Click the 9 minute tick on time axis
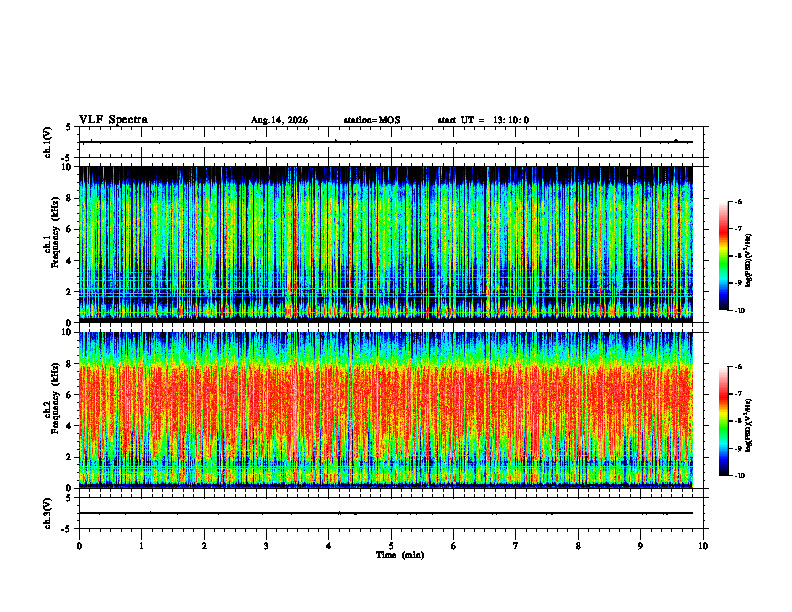Viewport: 792px width, 612px height. coord(640,546)
